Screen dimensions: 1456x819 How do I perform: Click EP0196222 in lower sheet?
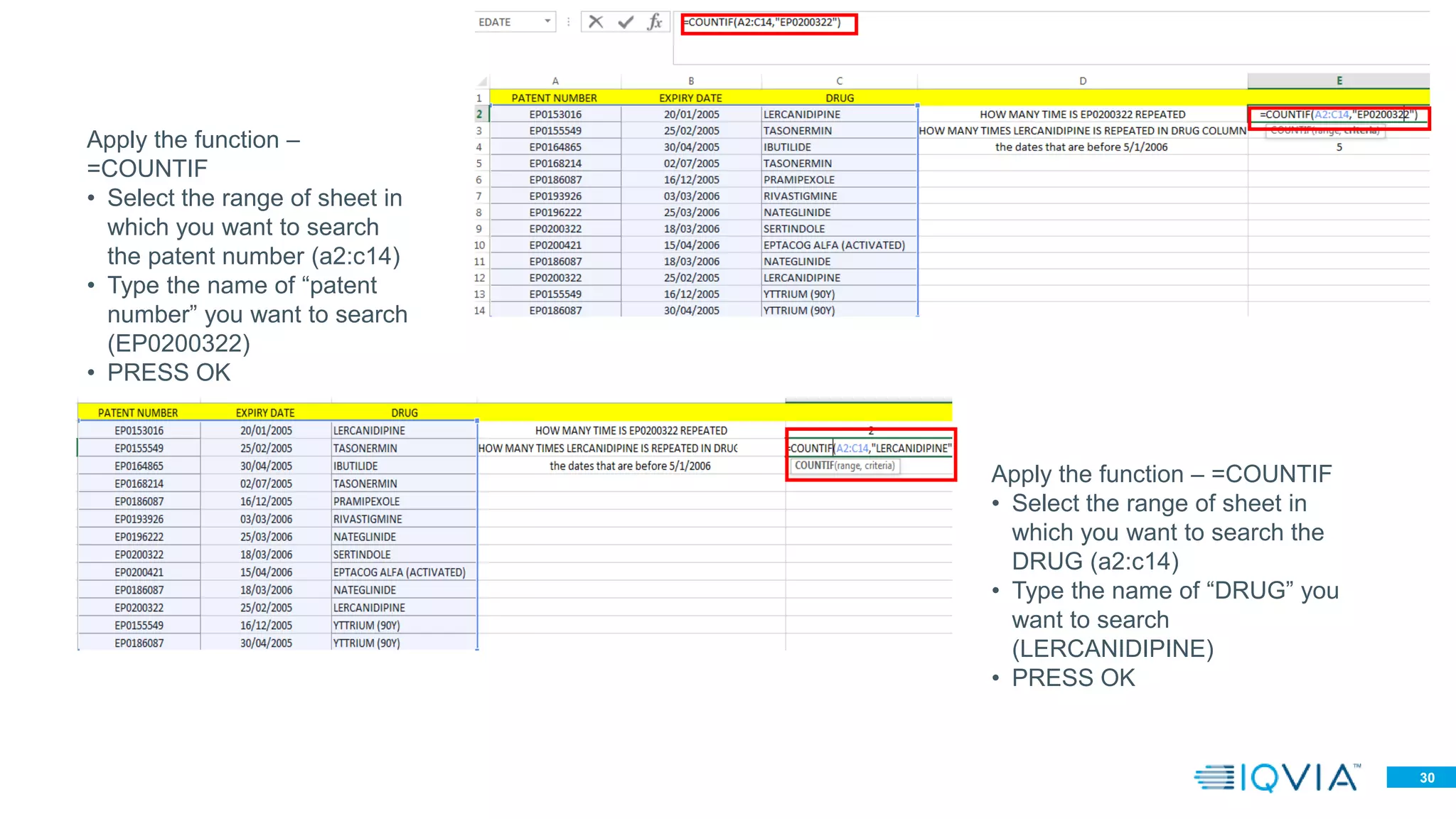coord(139,537)
